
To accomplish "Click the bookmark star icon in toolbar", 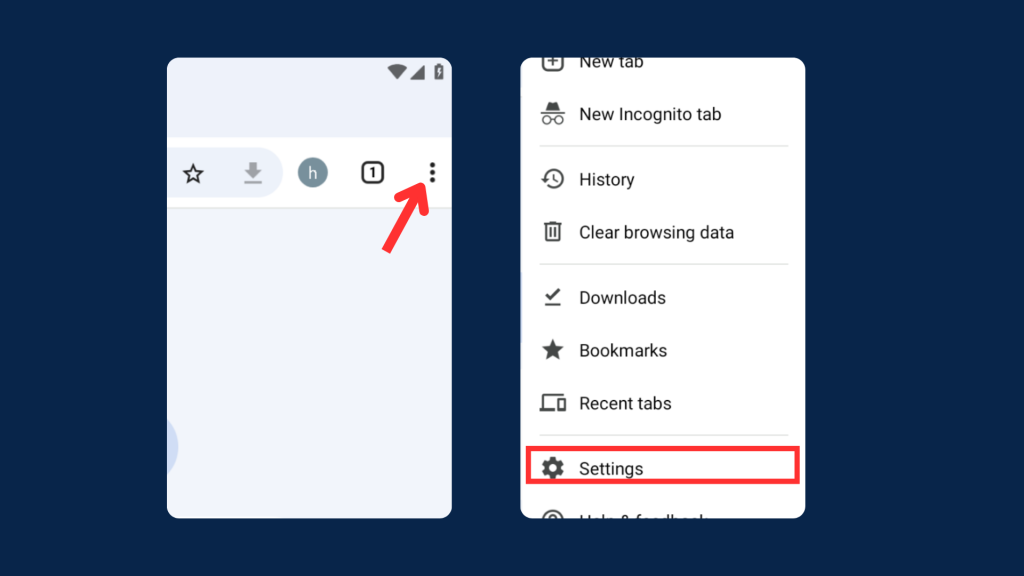I will 193,174.
